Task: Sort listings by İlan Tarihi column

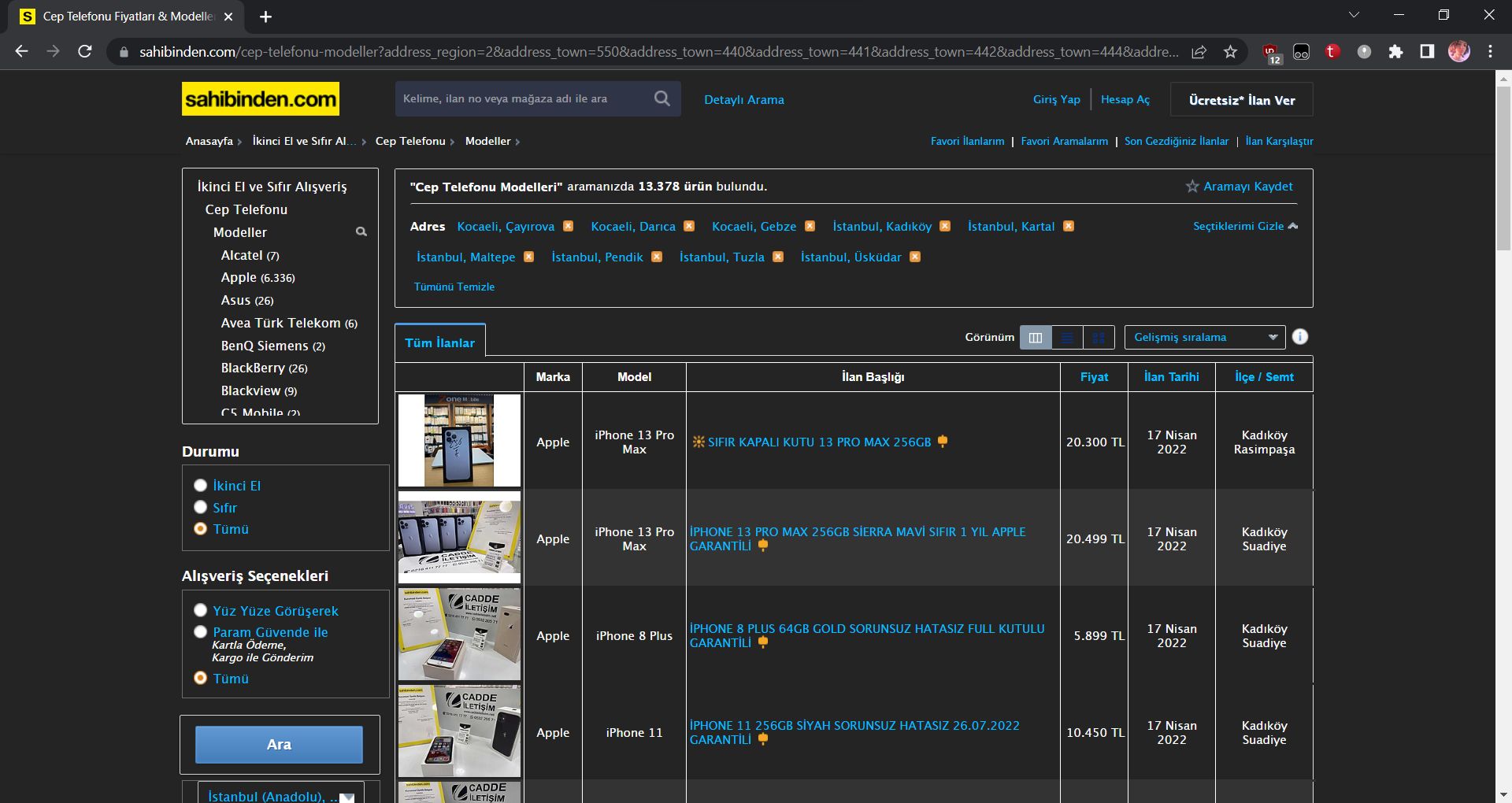Action: click(x=1171, y=377)
